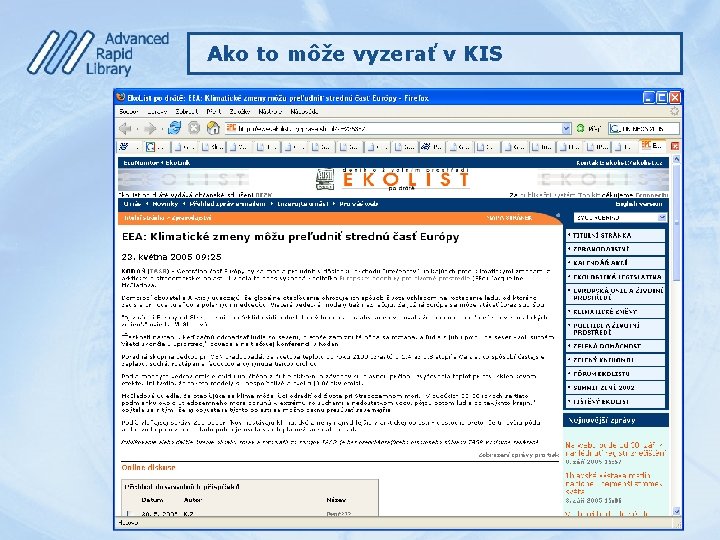The width and height of the screenshot is (720, 540).
Task: Click the Autor column header in discussion table
Action: [193, 500]
